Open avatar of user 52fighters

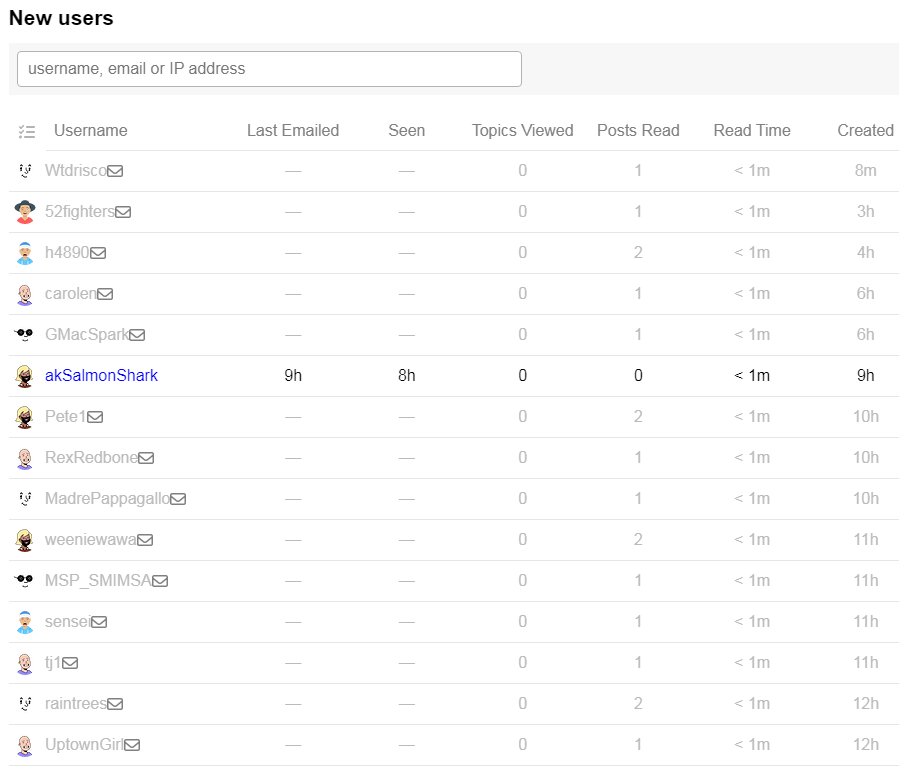point(25,212)
